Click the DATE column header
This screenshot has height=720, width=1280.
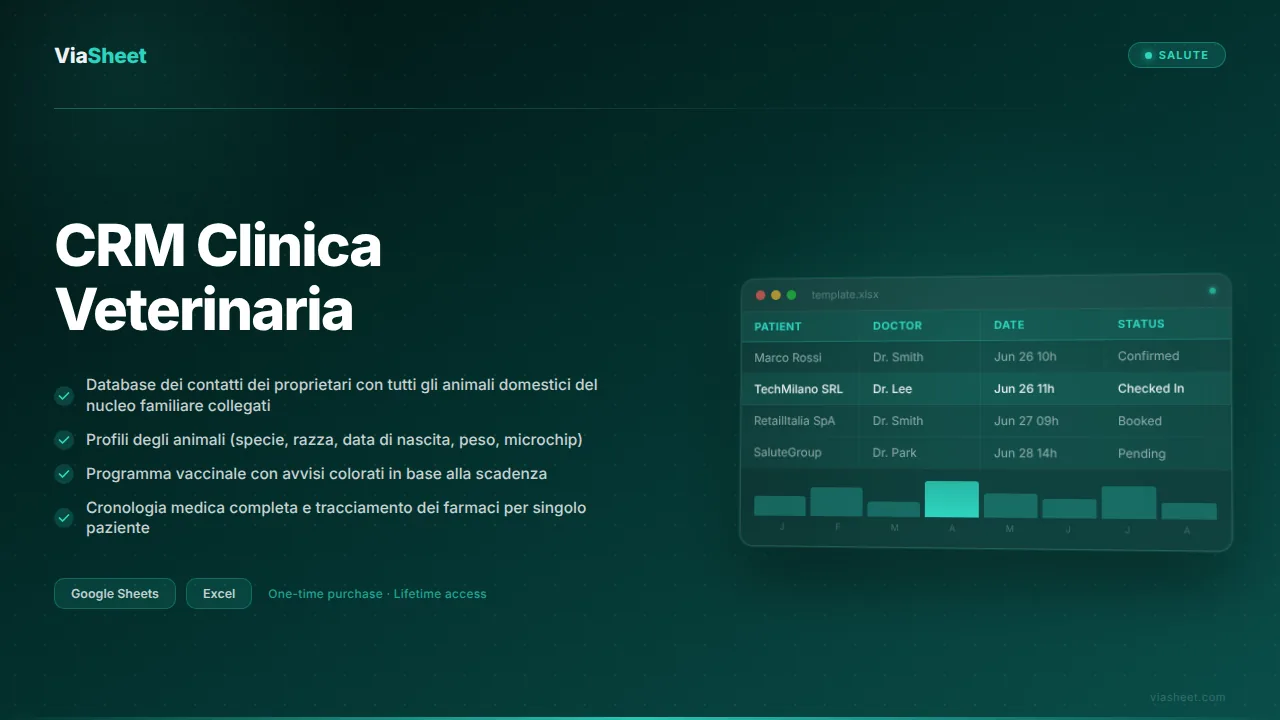[x=1009, y=325]
